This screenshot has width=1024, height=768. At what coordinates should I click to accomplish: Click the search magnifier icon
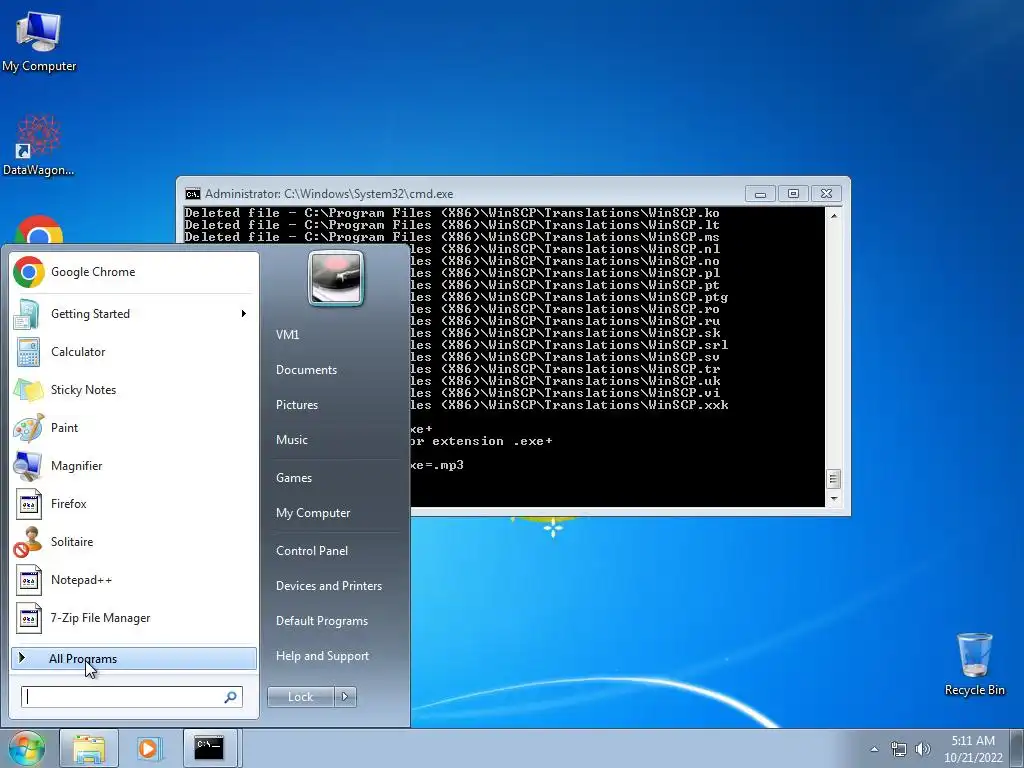click(x=230, y=697)
